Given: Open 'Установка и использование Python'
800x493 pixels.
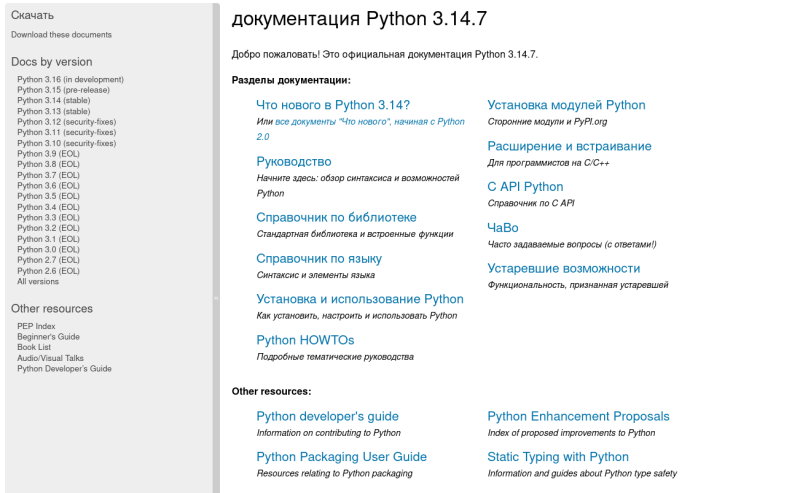Looking at the screenshot, I should [x=360, y=299].
